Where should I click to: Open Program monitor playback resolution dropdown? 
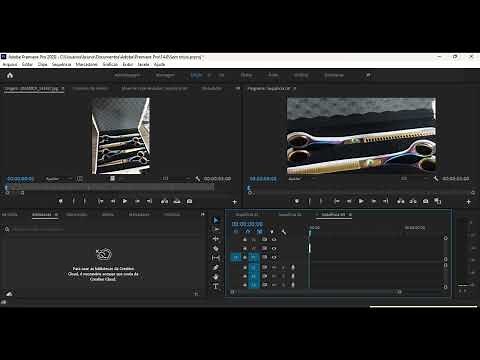pyautogui.click(x=415, y=179)
